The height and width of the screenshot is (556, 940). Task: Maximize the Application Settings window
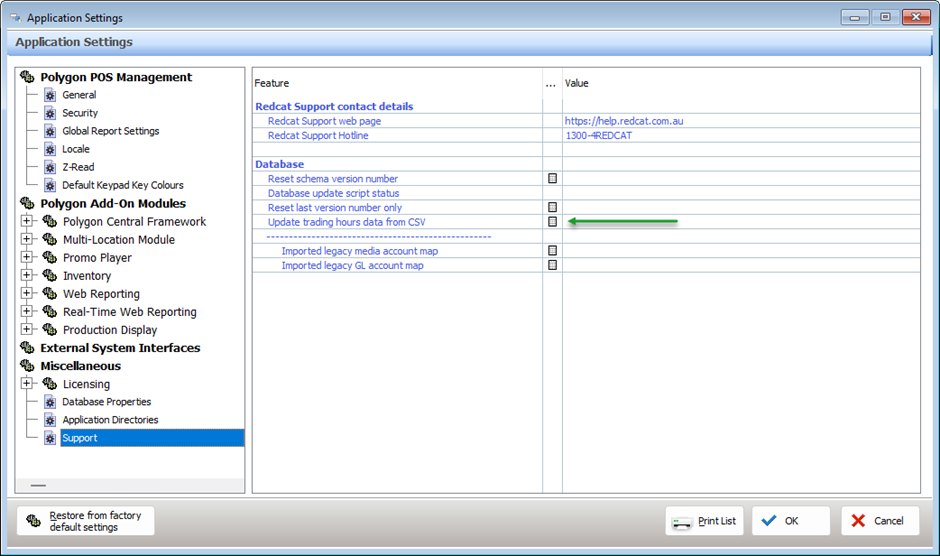[885, 17]
